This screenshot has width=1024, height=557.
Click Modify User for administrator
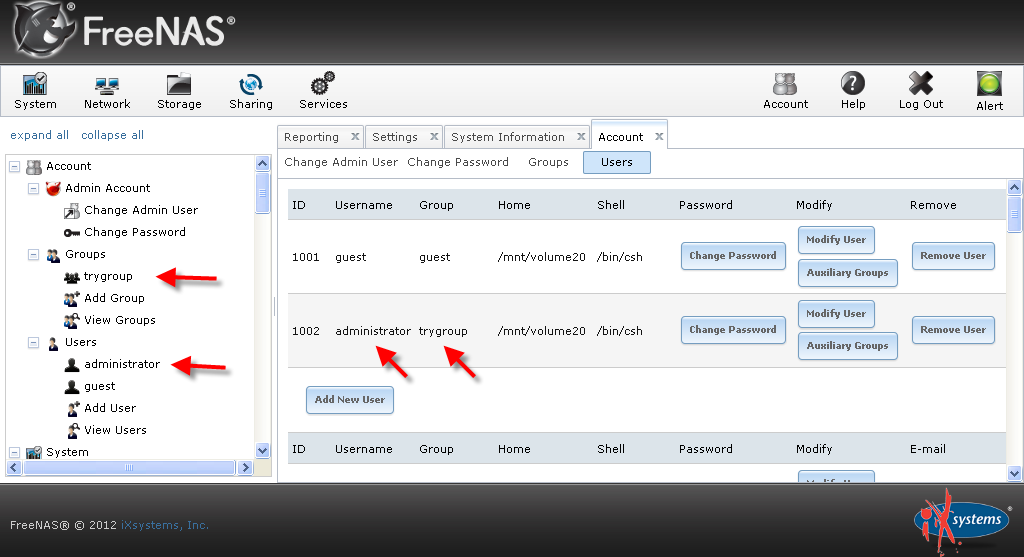(x=836, y=313)
